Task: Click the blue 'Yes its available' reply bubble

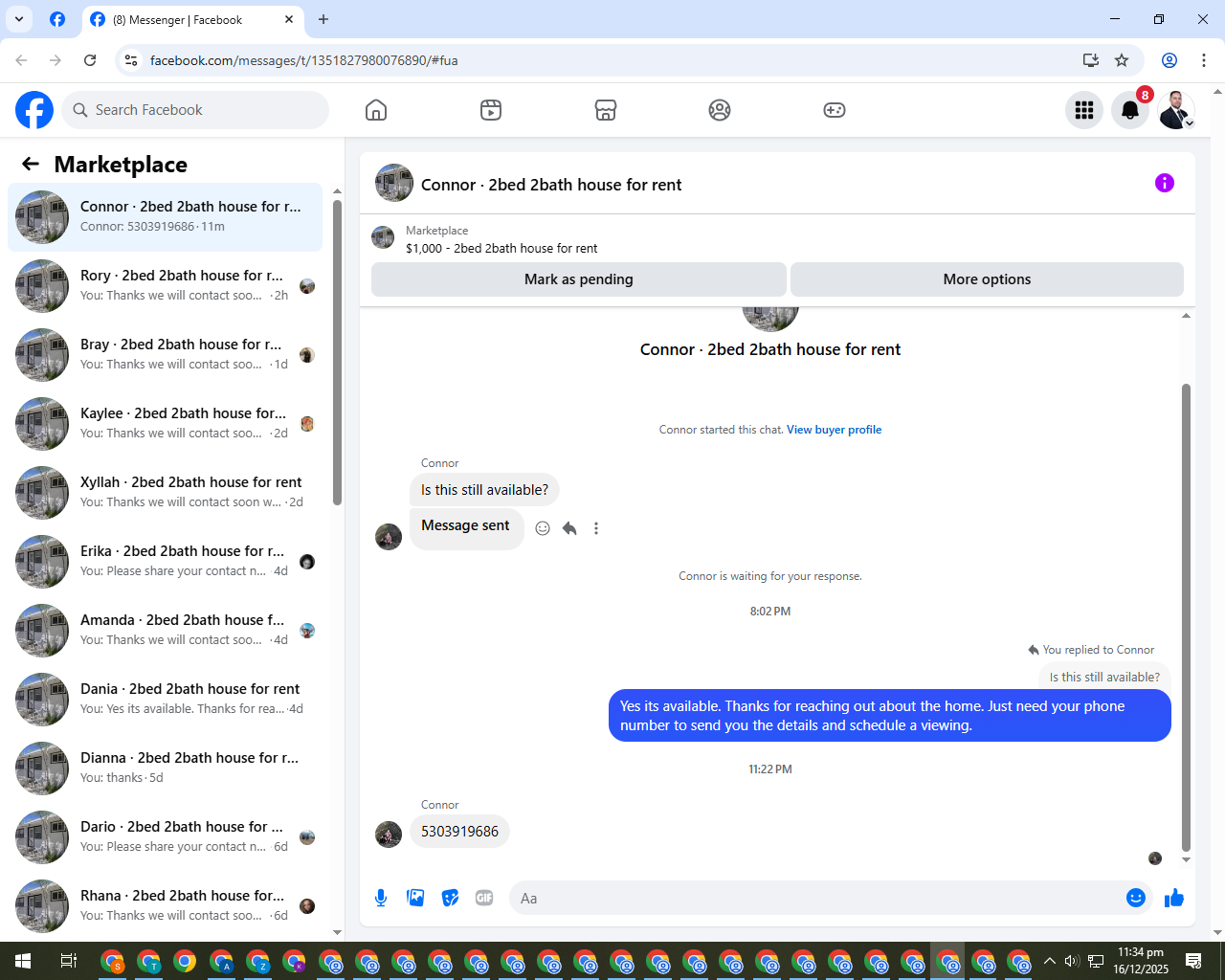Action: click(x=890, y=716)
